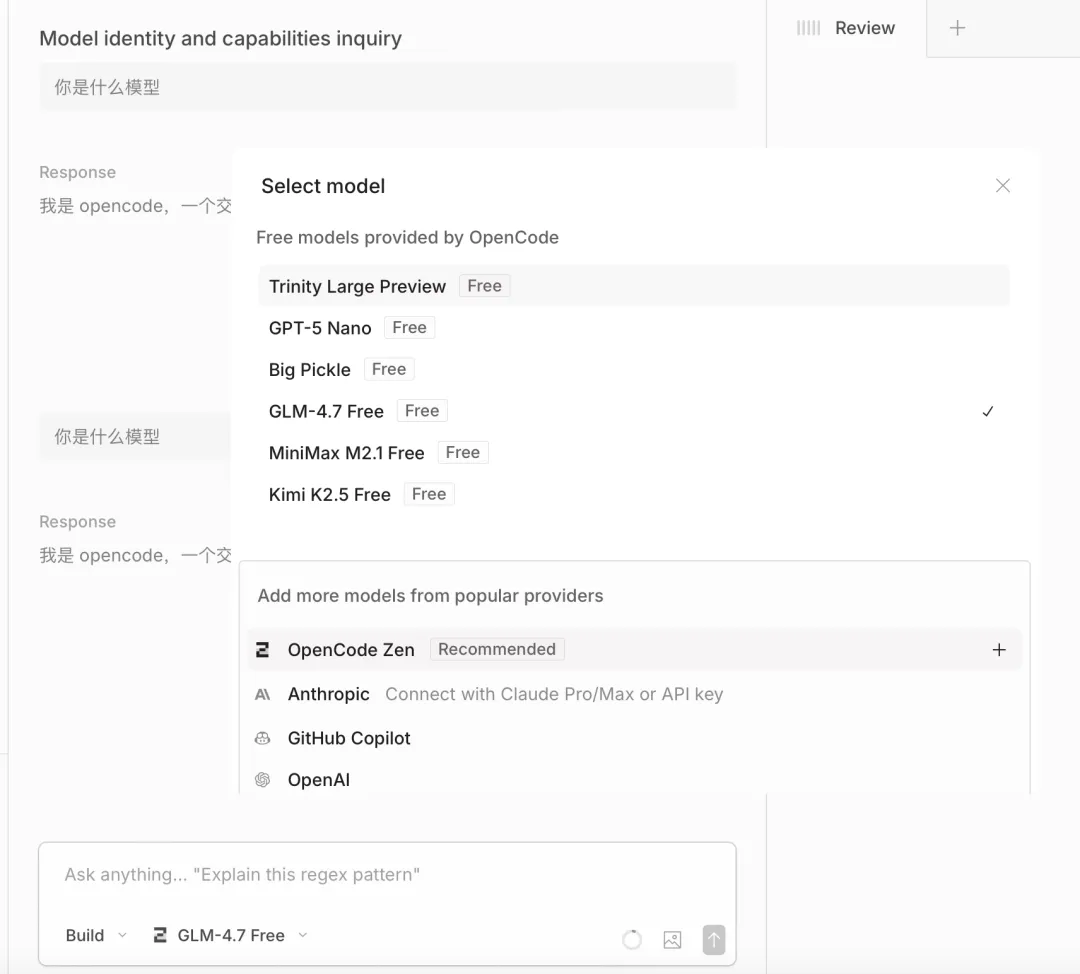The image size is (1080, 974).
Task: Switch to Kimi K2.5 Free model
Action: [x=329, y=494]
